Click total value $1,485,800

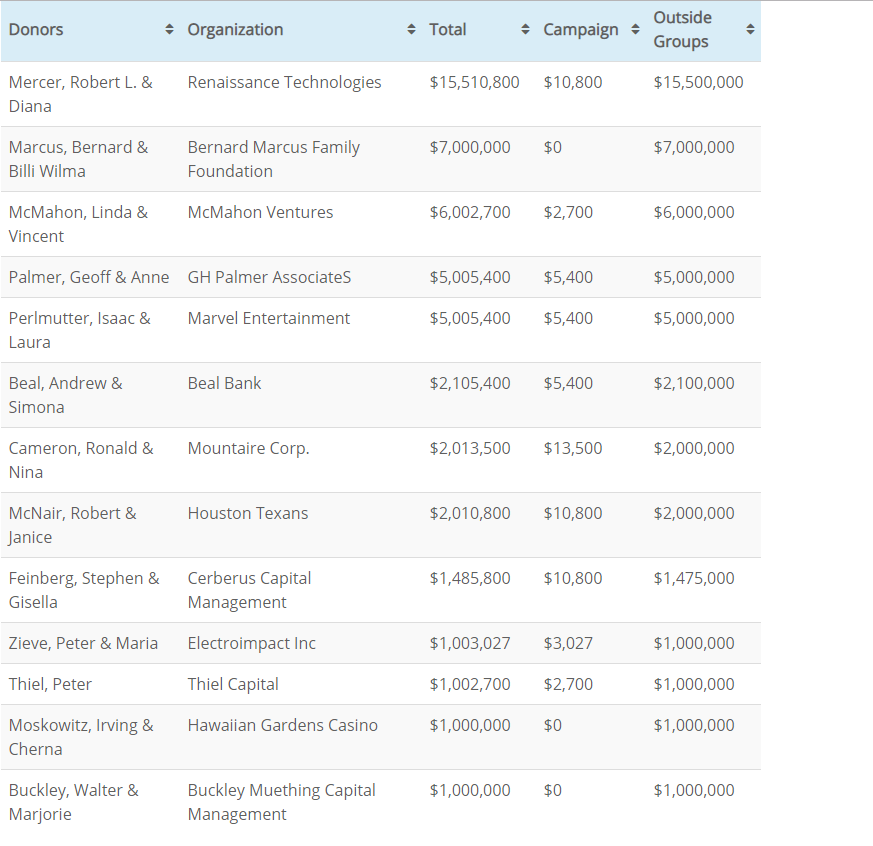pyautogui.click(x=470, y=579)
